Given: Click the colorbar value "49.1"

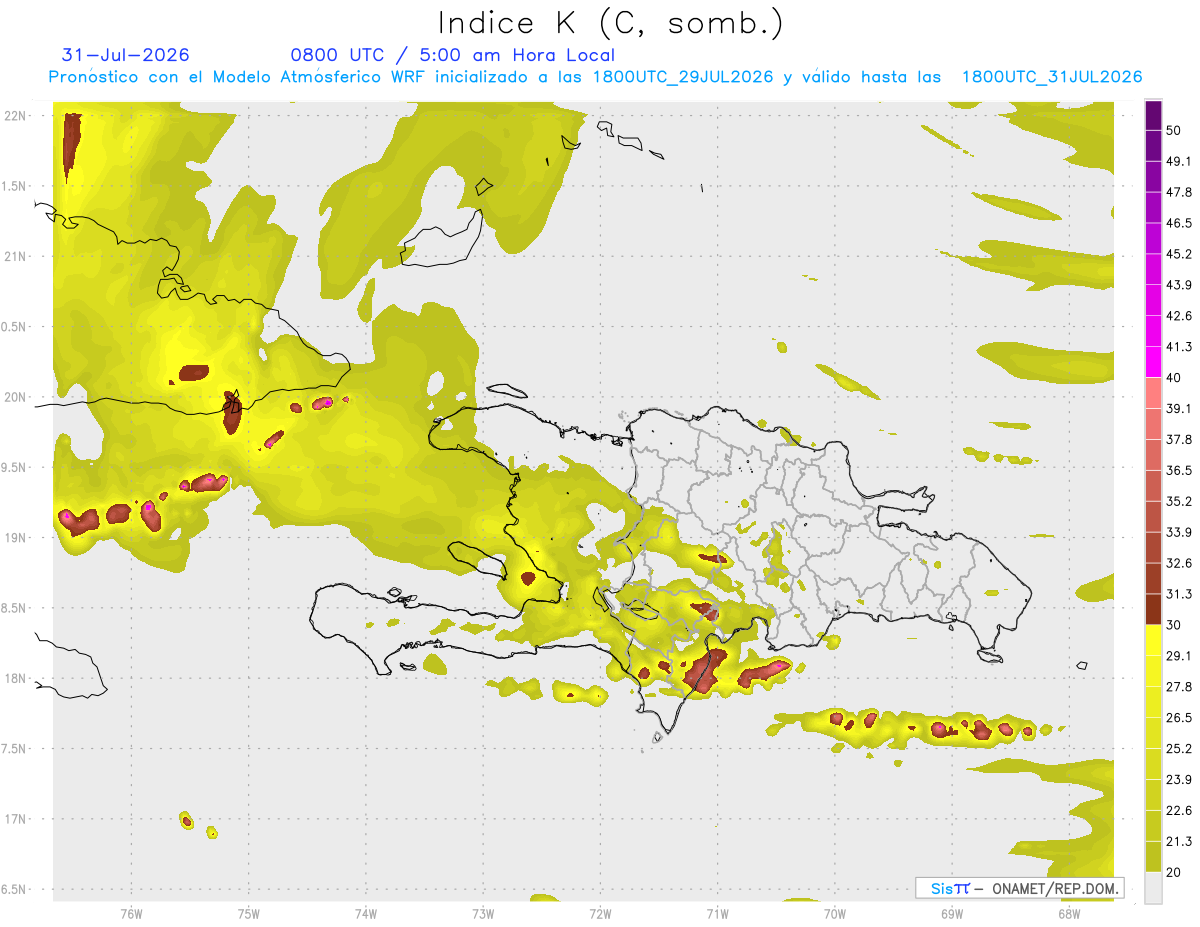Looking at the screenshot, I should [x=1179, y=161].
